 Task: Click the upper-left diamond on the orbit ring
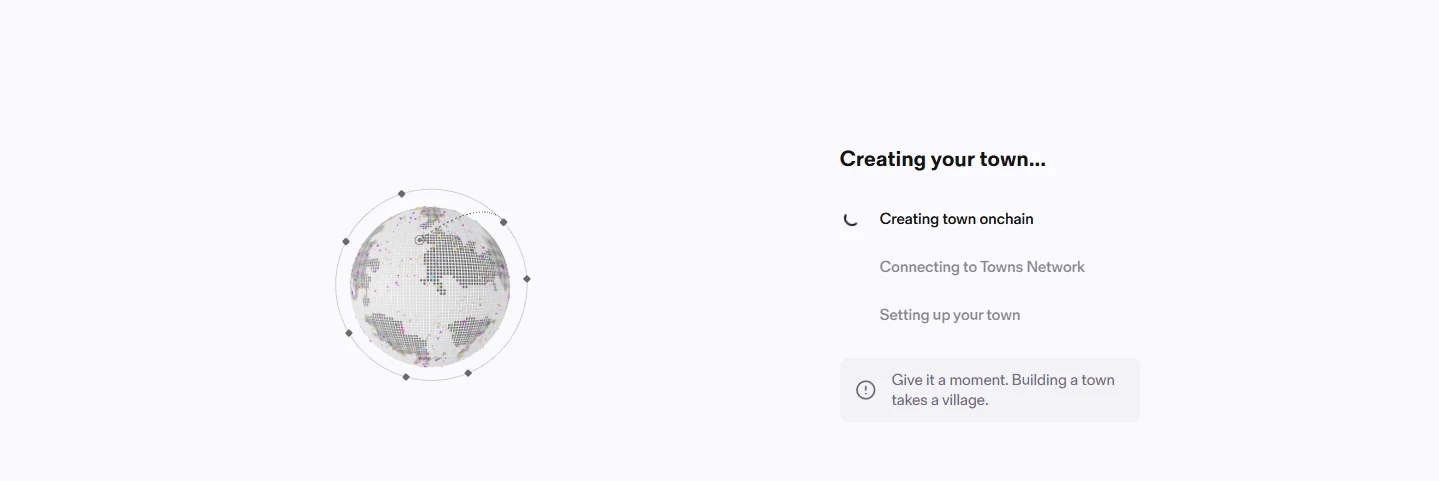tap(346, 241)
